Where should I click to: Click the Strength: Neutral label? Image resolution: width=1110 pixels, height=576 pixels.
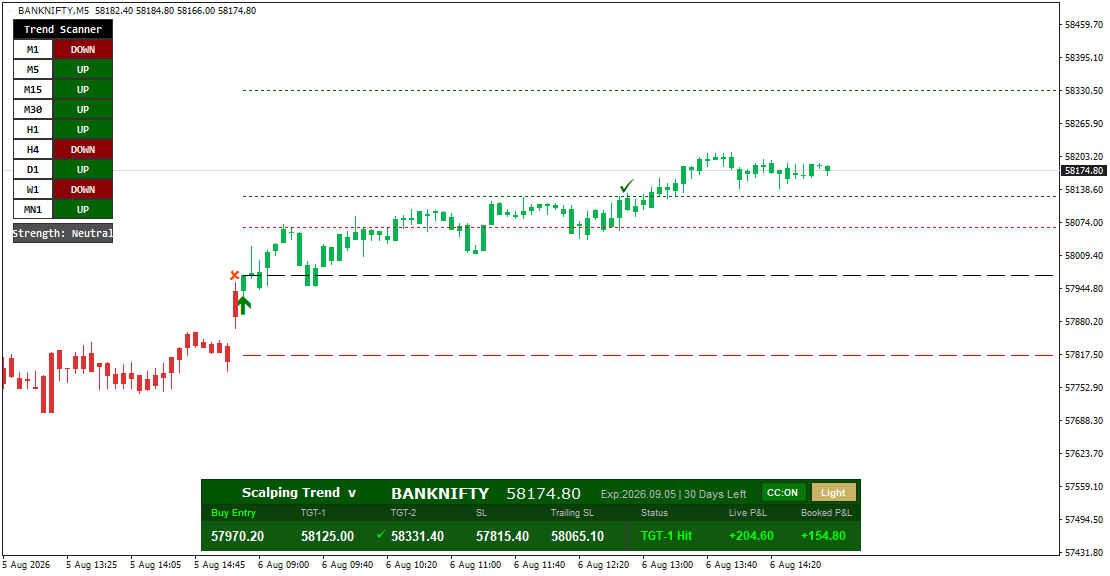click(63, 234)
